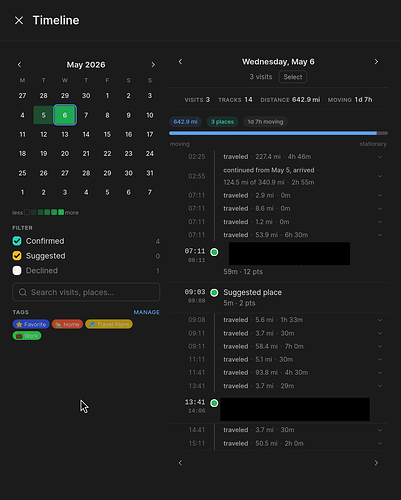401x500 pixels.
Task: Expand the 93.8 mi traveled track
Action: point(380,373)
